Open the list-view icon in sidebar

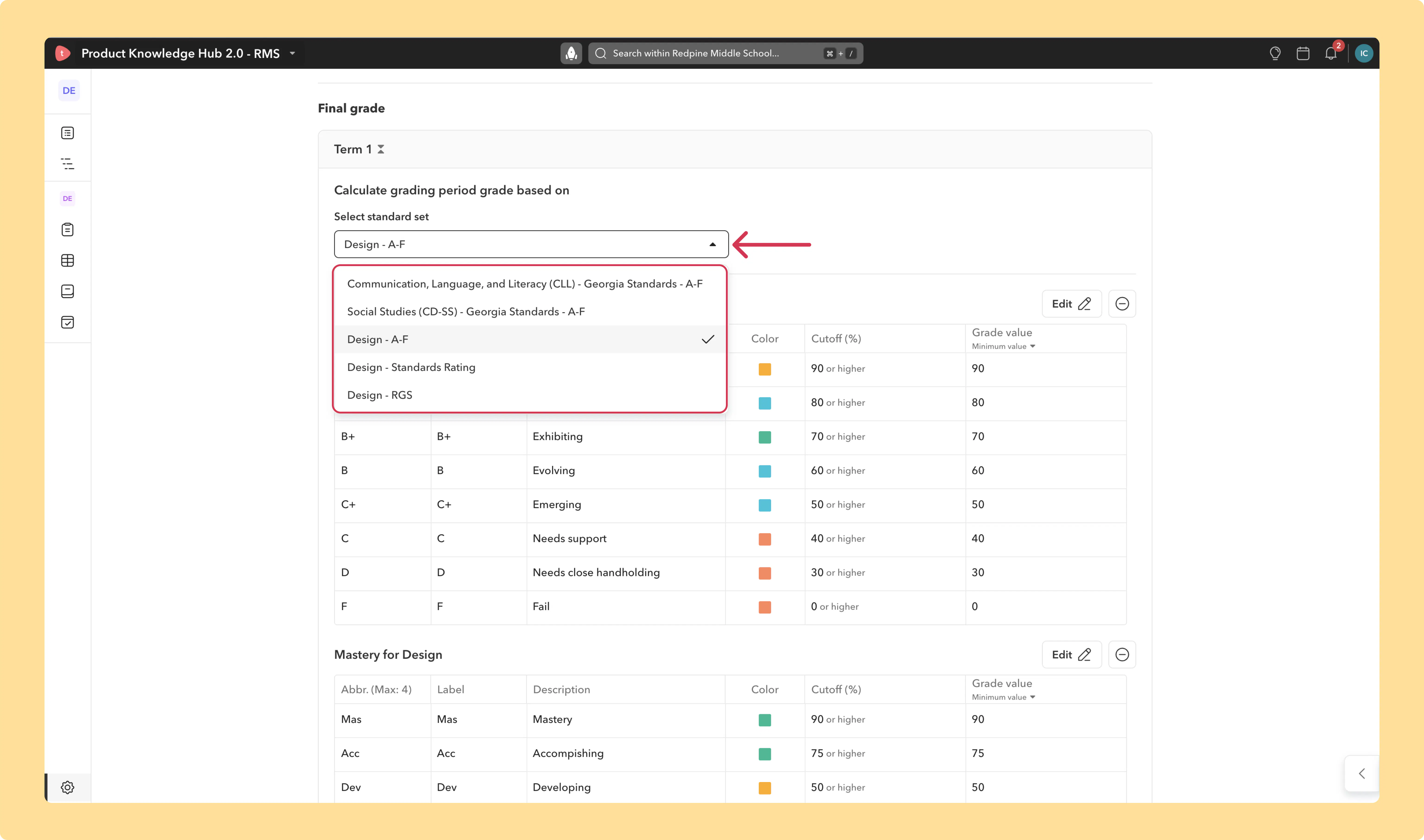point(67,133)
